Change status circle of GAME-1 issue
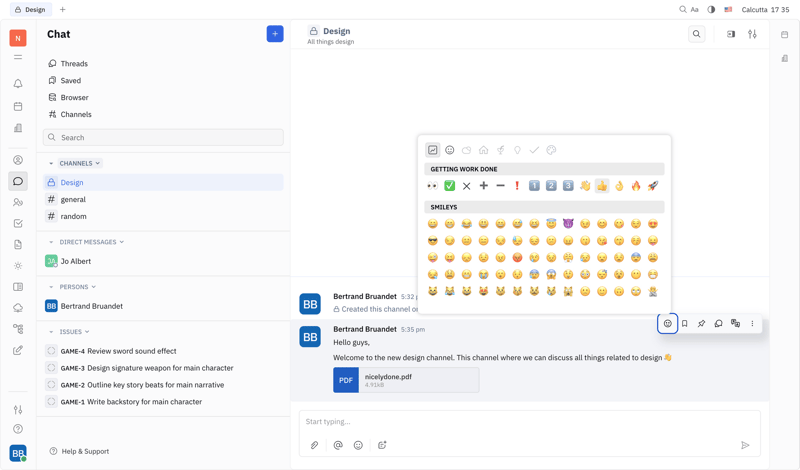 pos(51,402)
